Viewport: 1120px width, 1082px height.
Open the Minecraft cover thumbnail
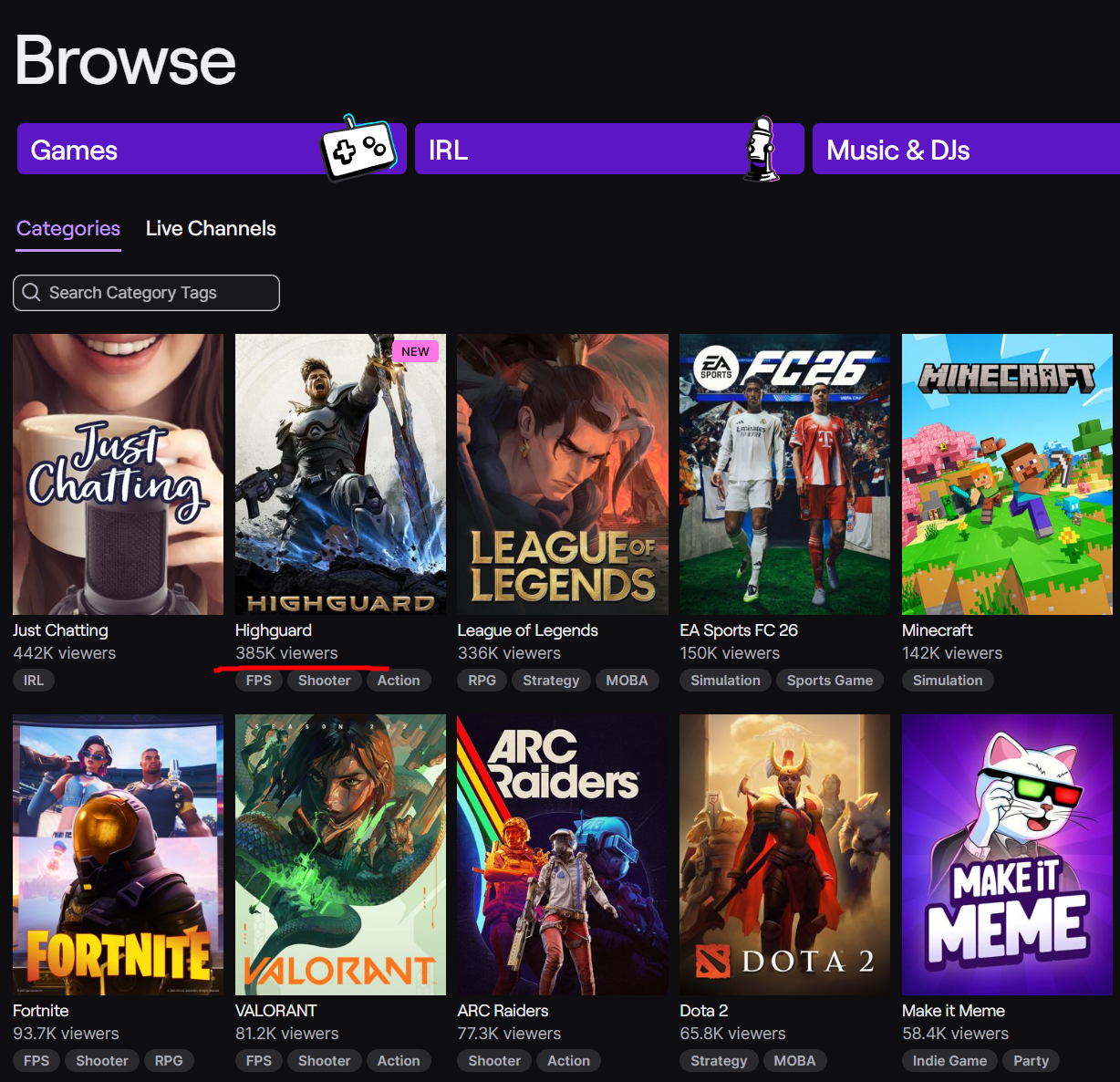1007,473
